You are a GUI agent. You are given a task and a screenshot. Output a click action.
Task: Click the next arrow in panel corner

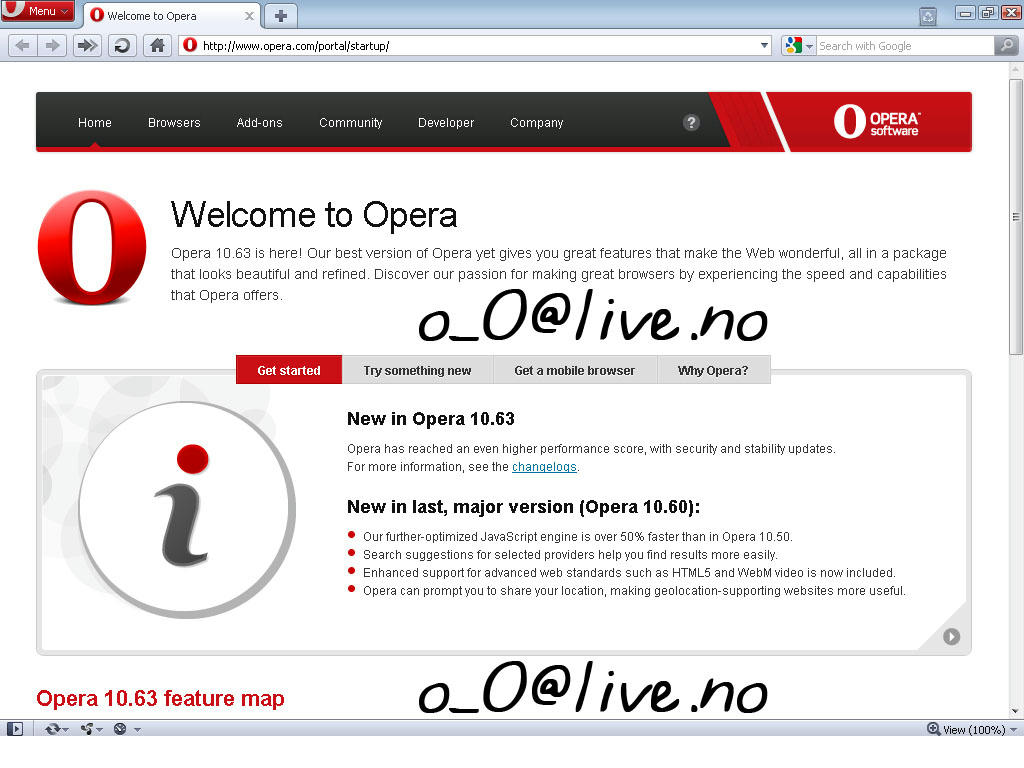point(952,637)
